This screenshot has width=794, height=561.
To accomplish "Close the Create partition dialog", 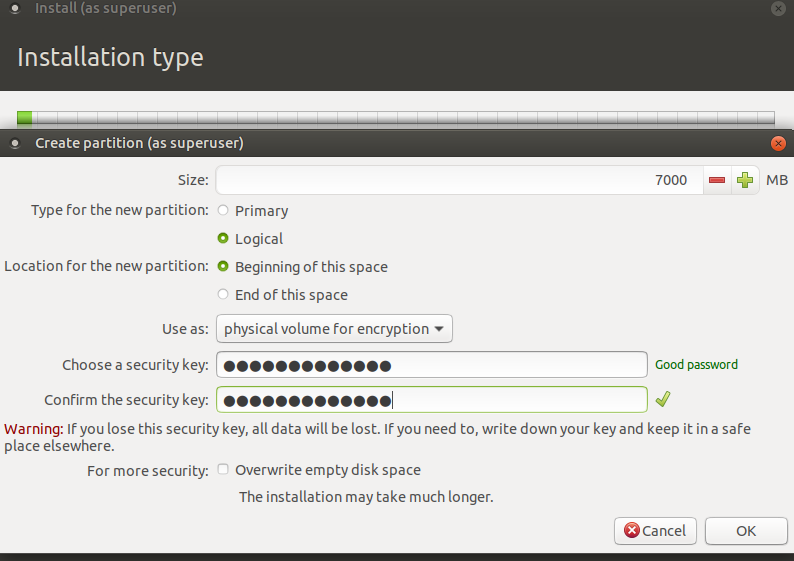I will [x=778, y=143].
